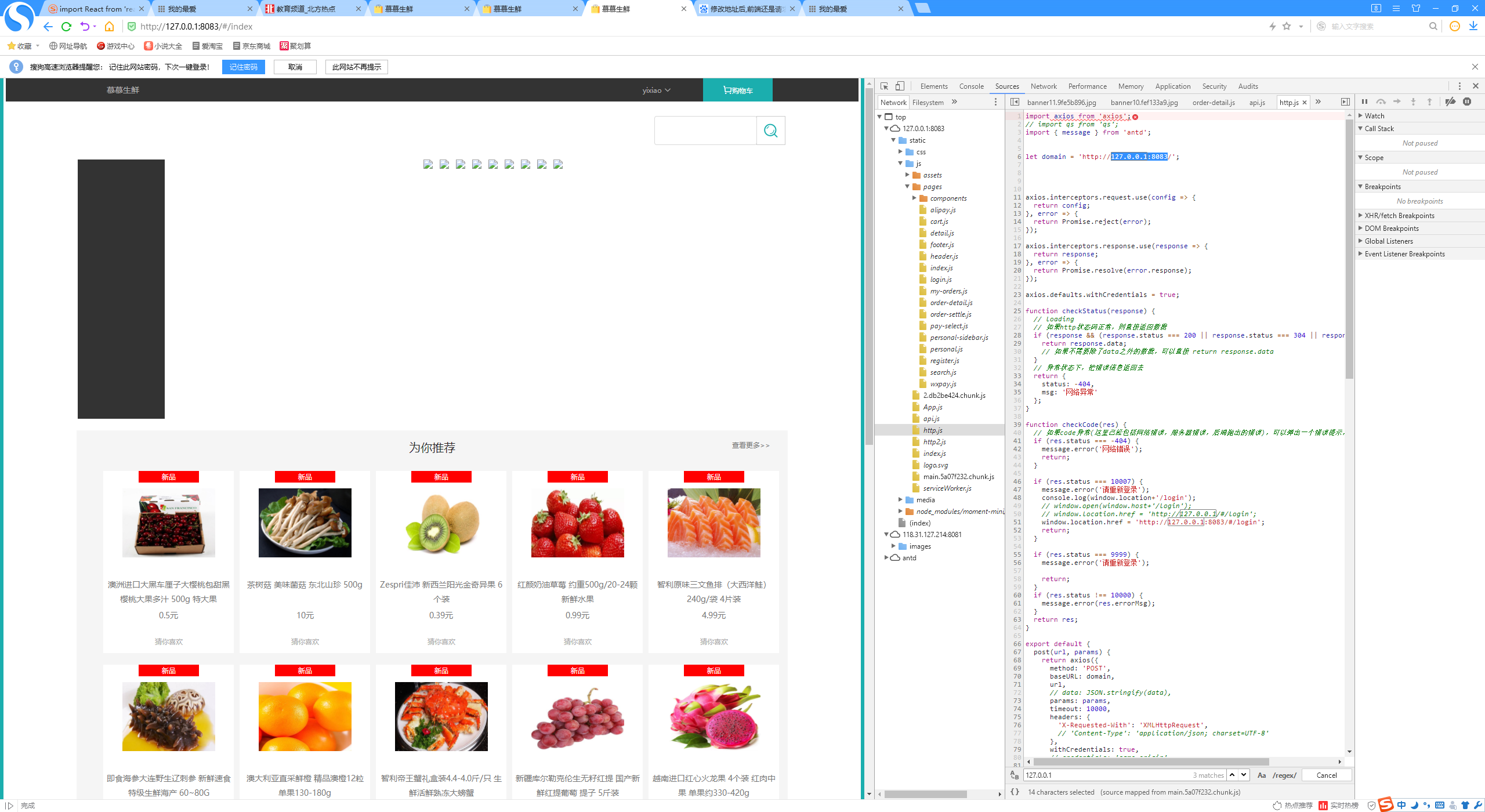This screenshot has width=1485, height=812.
Task: Expand the antd node in tree
Action: point(886,558)
